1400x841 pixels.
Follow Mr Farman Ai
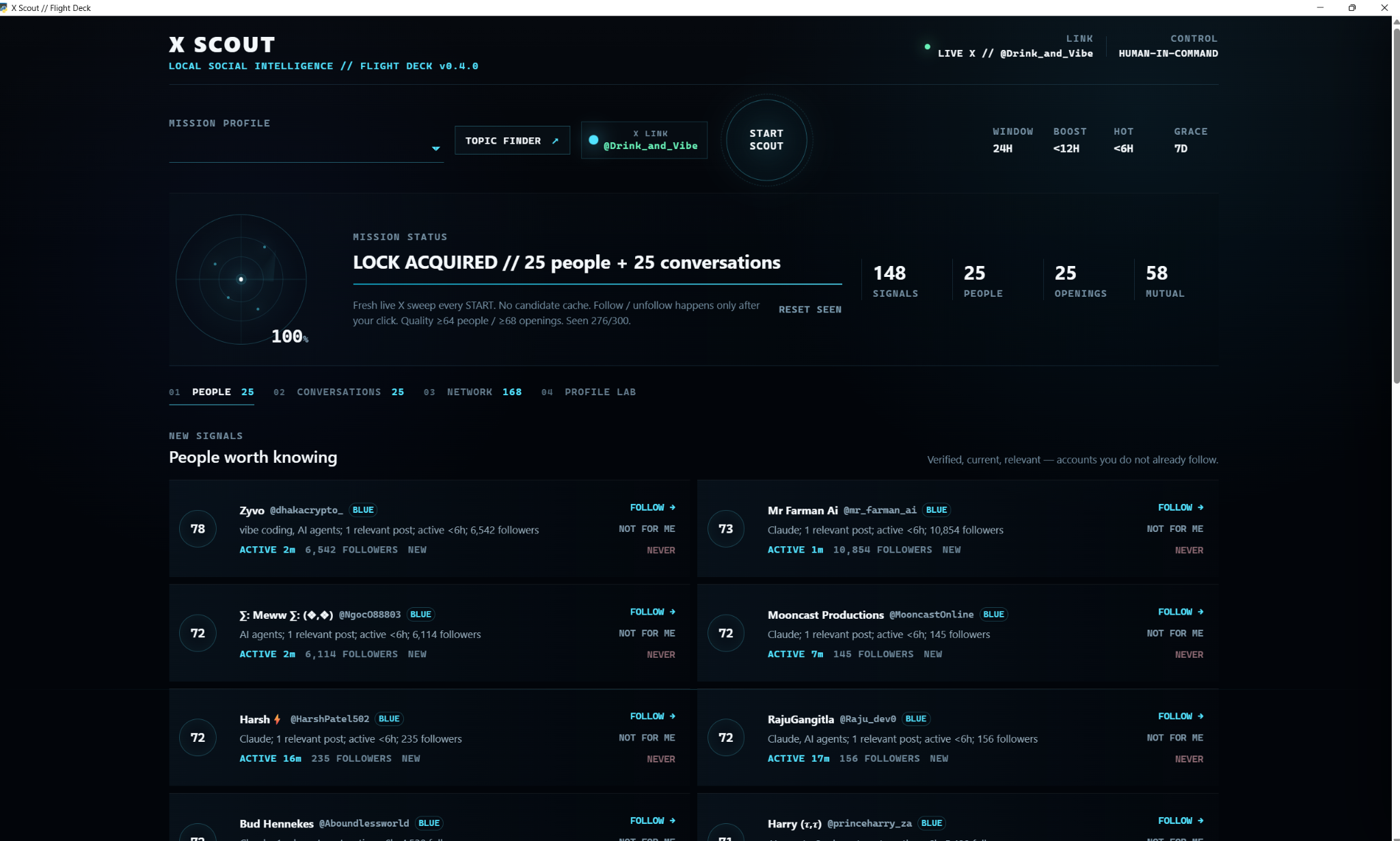coord(1181,507)
